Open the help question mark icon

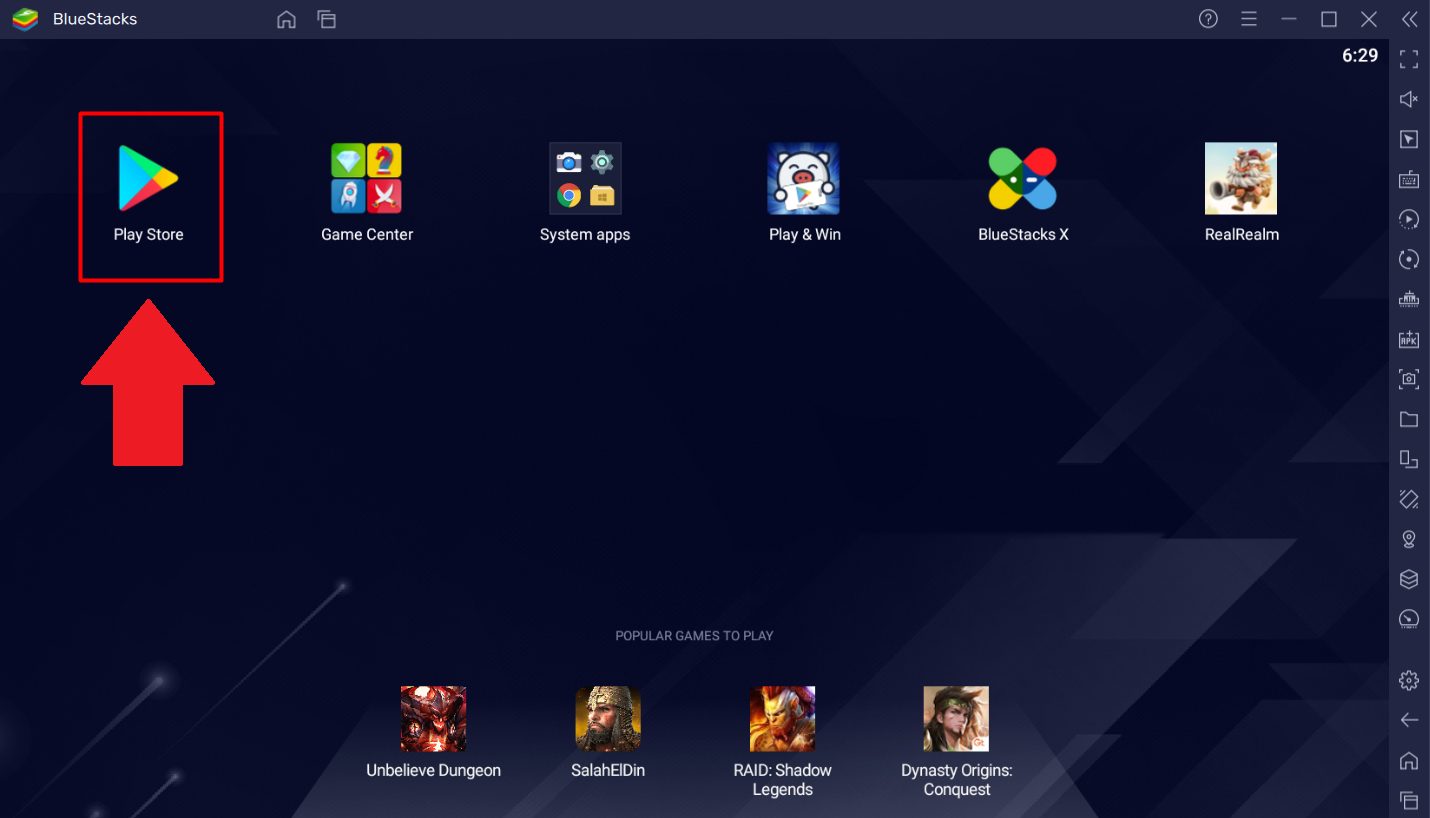pos(1208,19)
